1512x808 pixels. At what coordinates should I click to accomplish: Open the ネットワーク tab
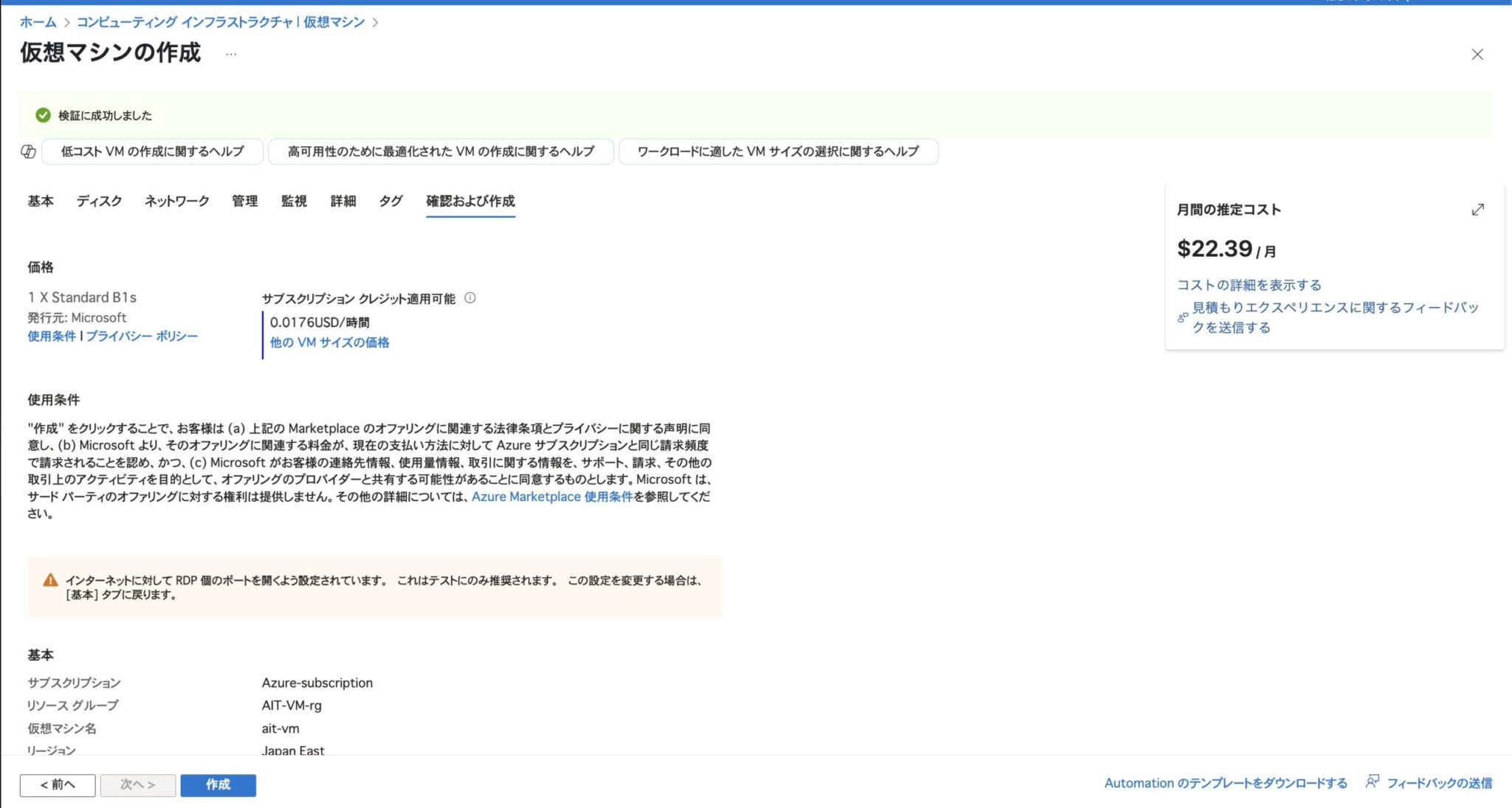click(x=177, y=201)
